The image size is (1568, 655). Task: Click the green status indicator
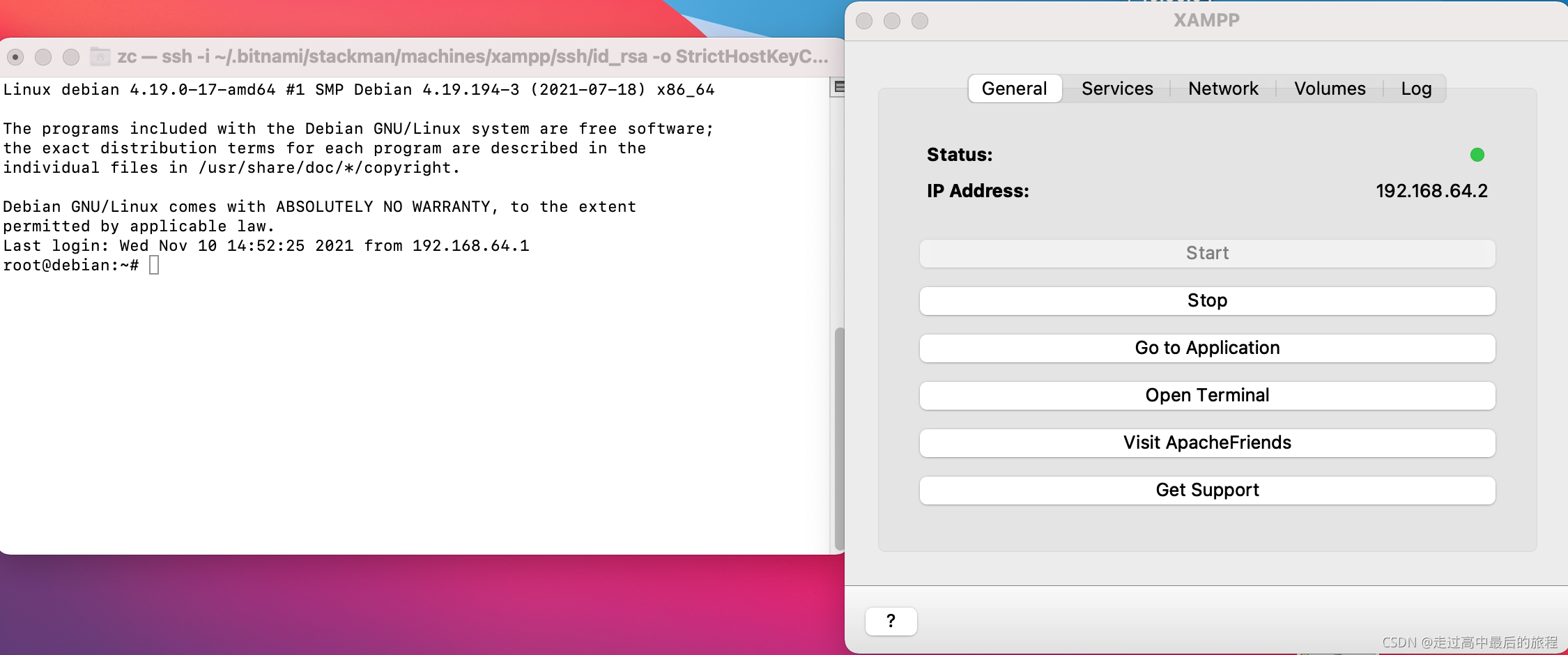pyautogui.click(x=1477, y=155)
